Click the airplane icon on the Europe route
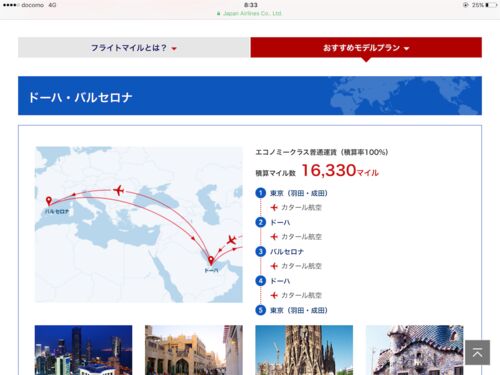This screenshot has width=500, height=375. click(x=119, y=190)
